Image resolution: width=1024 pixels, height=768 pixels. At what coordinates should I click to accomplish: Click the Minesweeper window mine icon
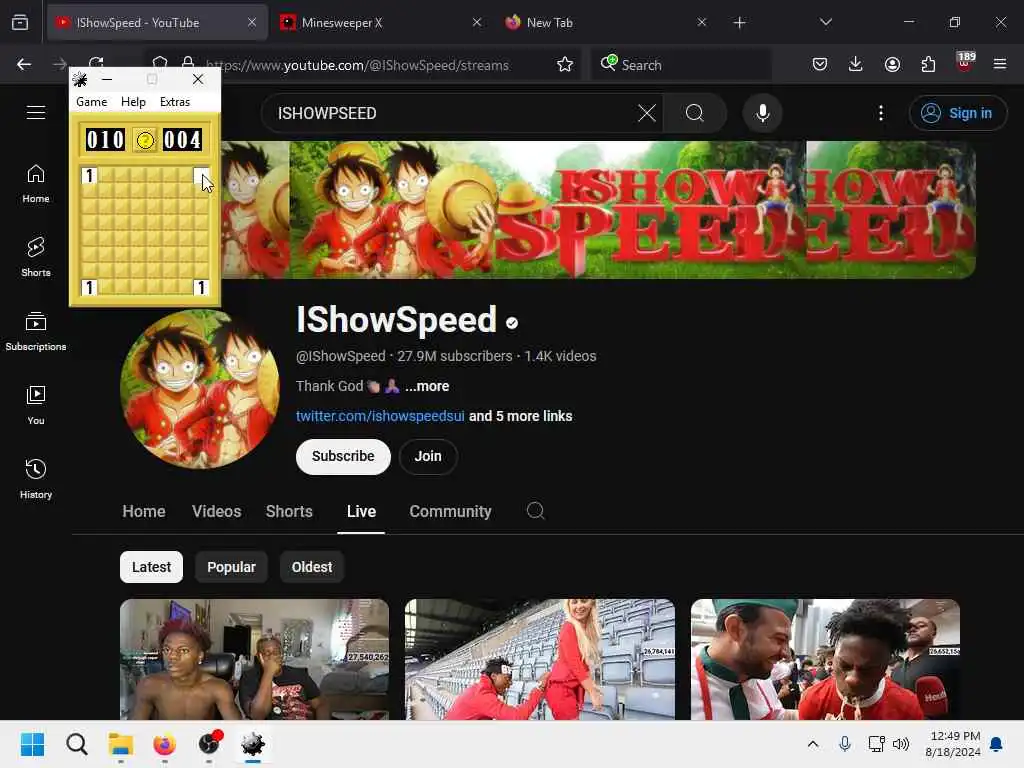[80, 80]
